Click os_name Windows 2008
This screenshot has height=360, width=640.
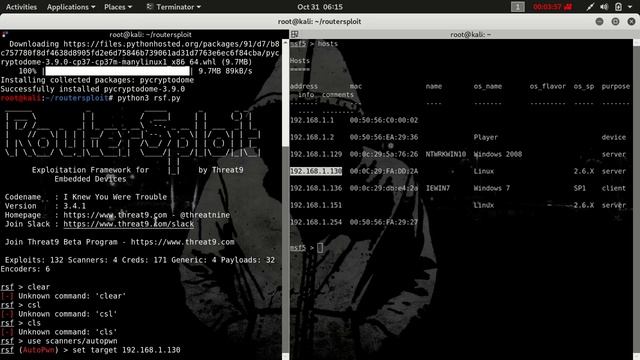[x=498, y=154]
